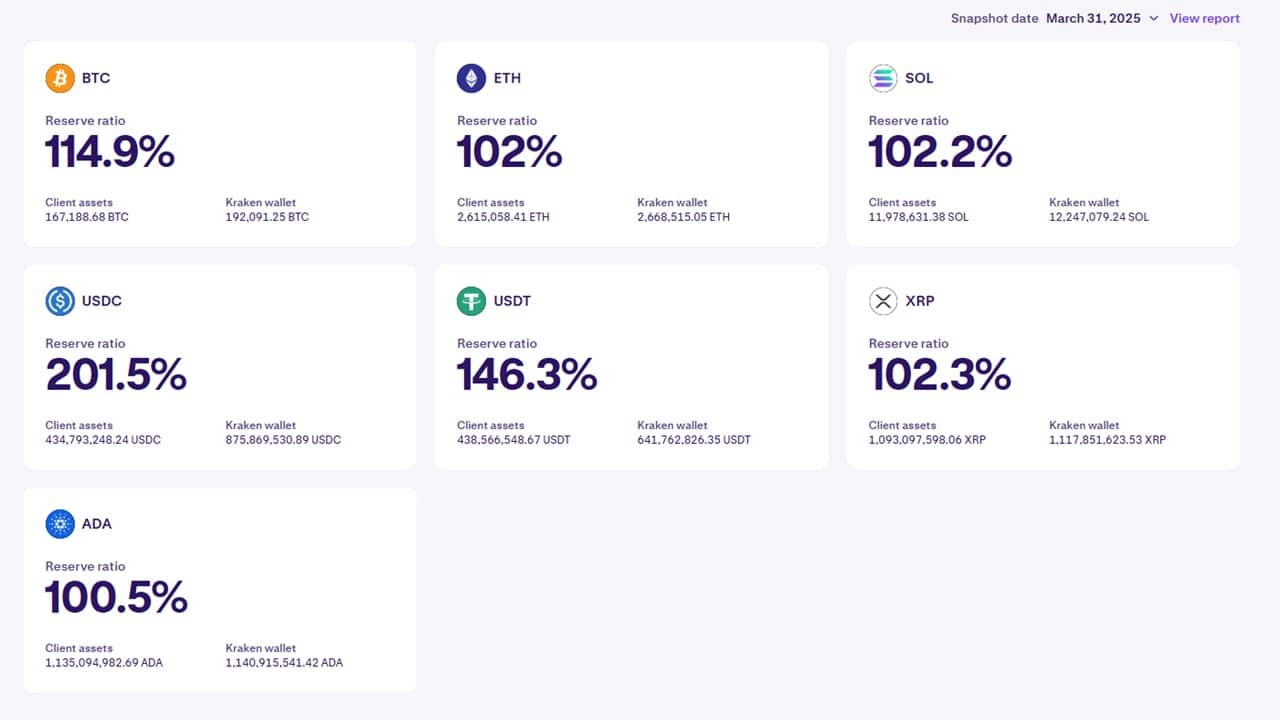1280x720 pixels.
Task: Click the ADA card title
Action: [97, 524]
